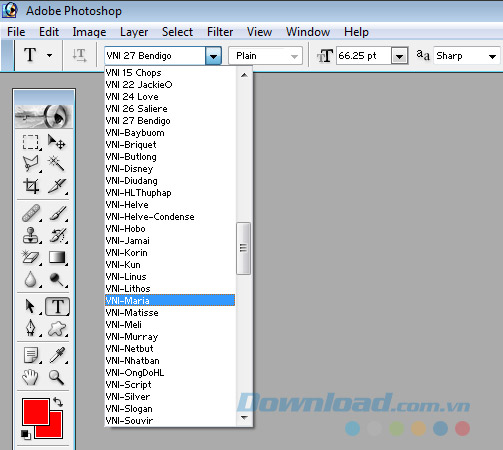Screen dimensions: 503x450
Task: Select the Custom Shape tool
Action: (58, 328)
